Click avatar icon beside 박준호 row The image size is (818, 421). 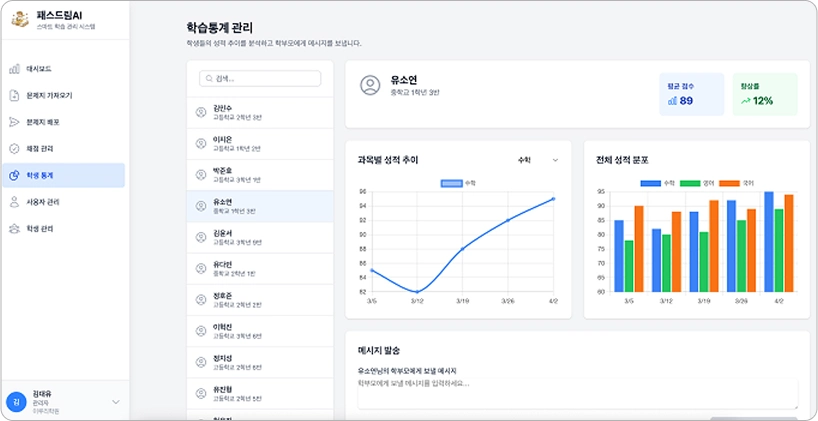click(x=201, y=175)
